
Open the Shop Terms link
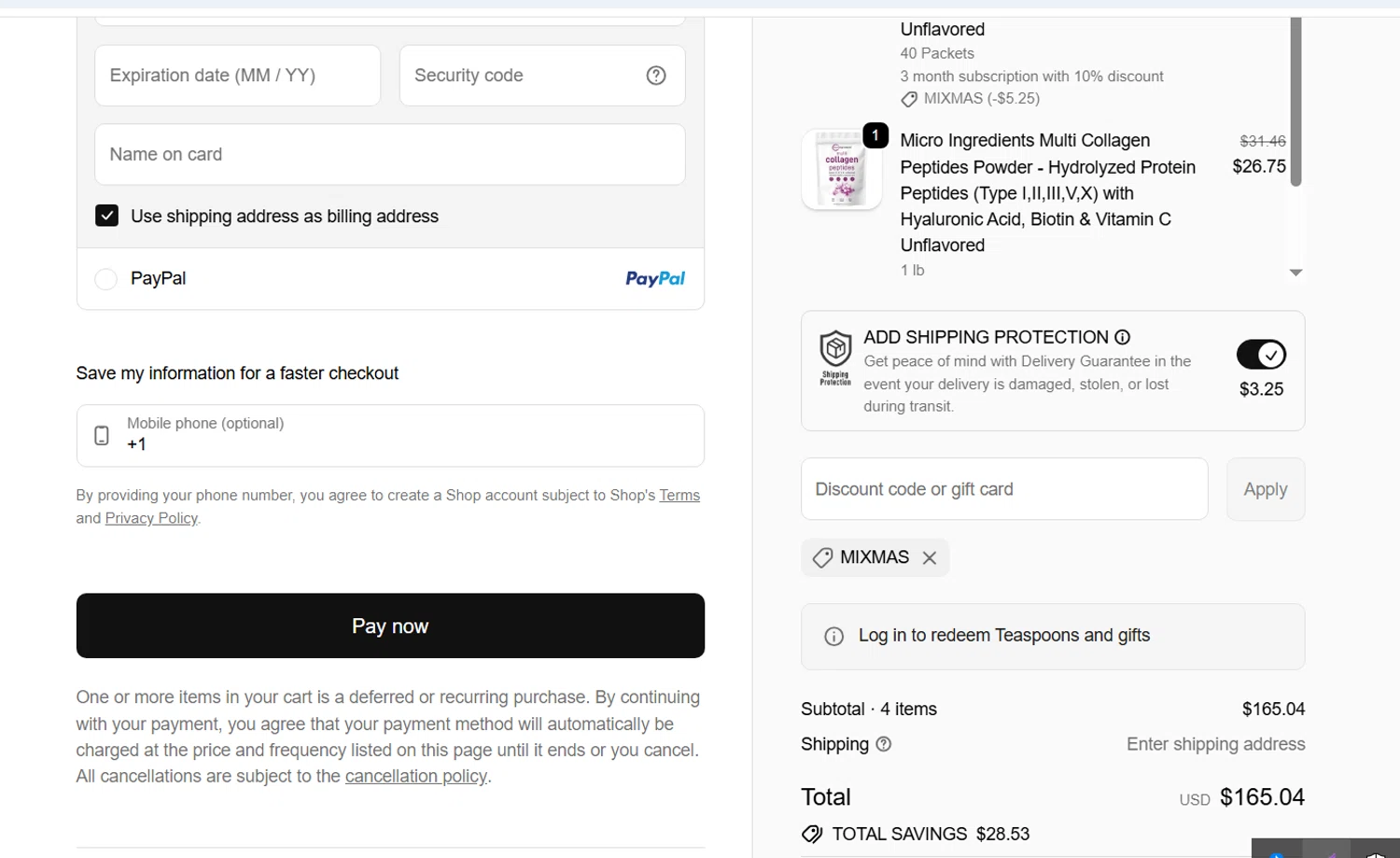pos(679,496)
